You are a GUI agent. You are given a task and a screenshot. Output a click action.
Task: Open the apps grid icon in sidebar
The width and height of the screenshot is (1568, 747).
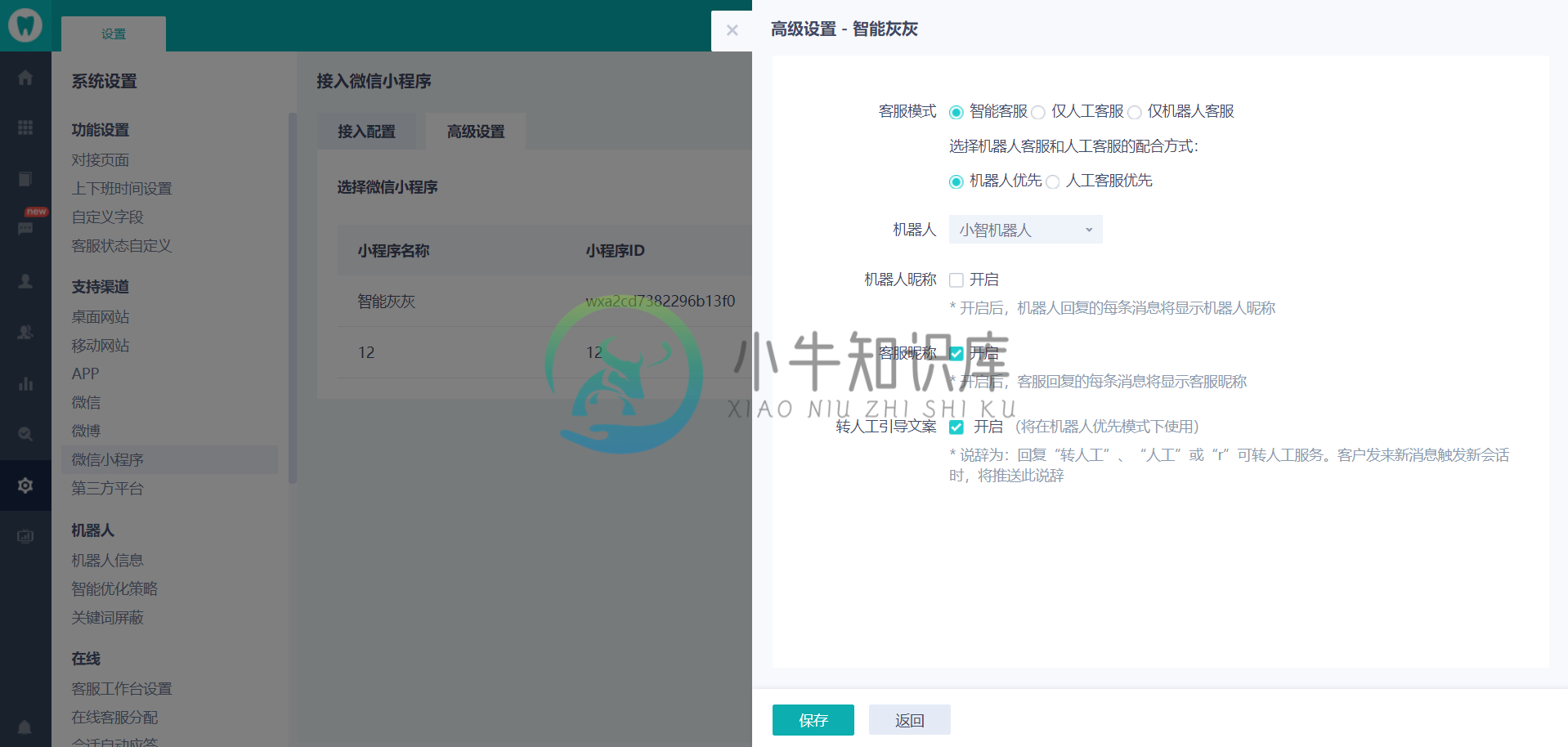click(x=25, y=127)
